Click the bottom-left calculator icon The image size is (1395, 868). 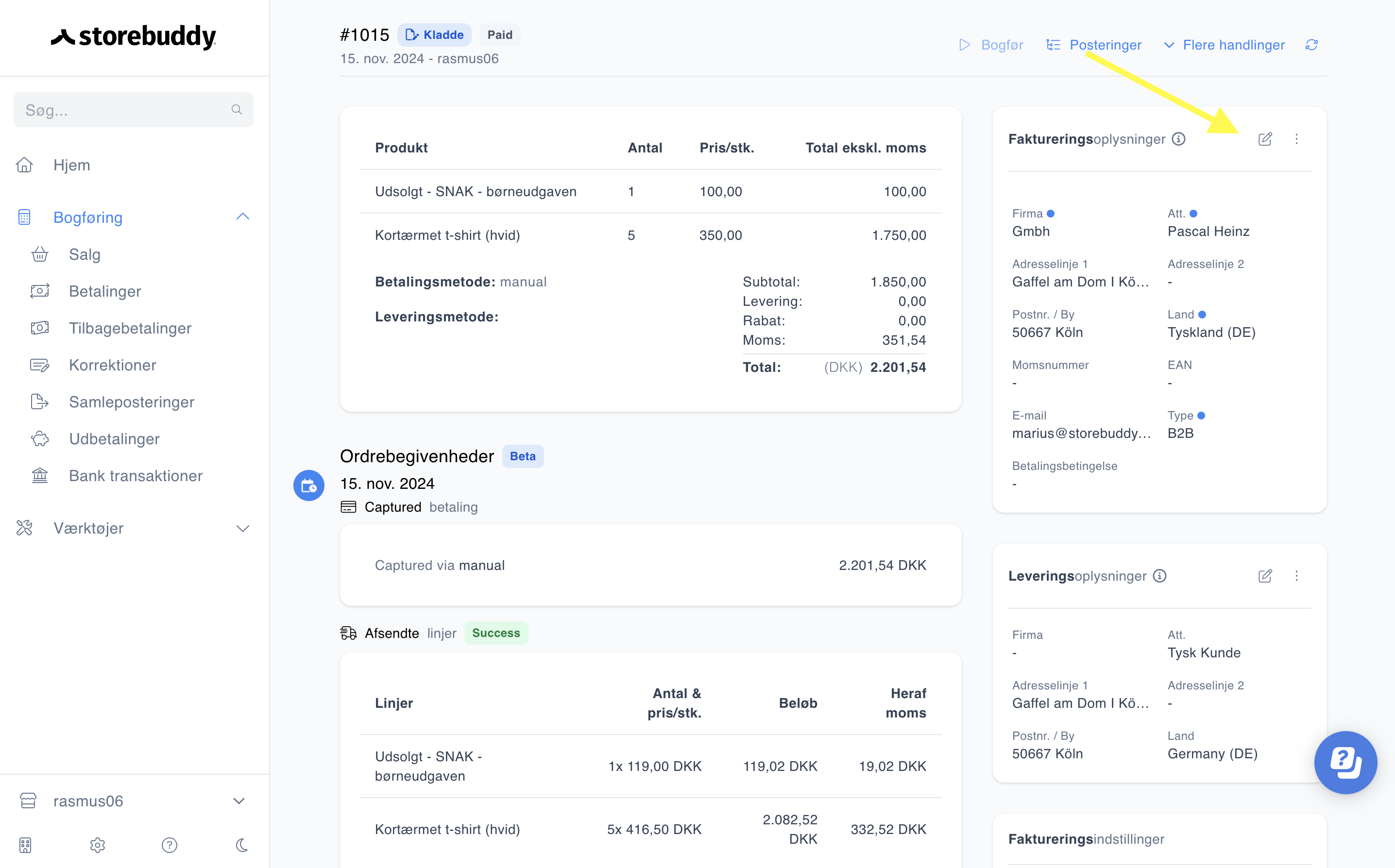[x=25, y=845]
